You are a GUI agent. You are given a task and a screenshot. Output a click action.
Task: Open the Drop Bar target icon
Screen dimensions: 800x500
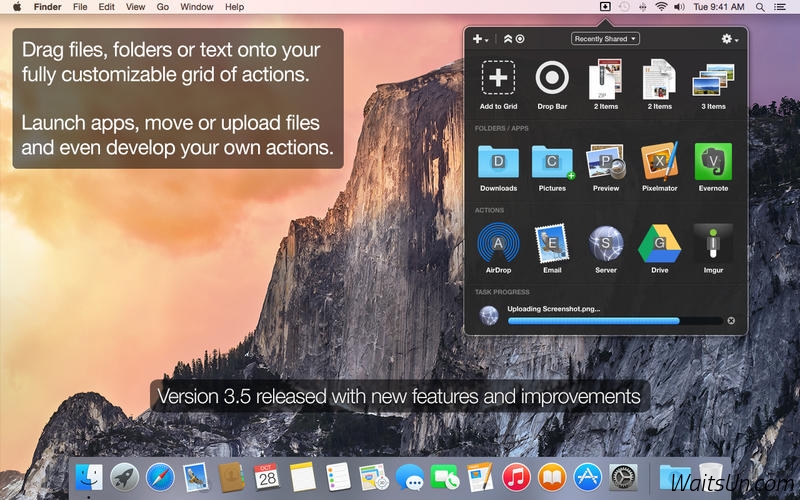[552, 78]
